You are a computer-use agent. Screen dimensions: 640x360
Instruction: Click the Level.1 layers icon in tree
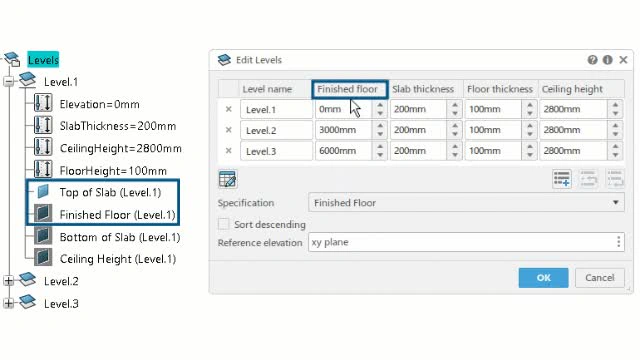pyautogui.click(x=27, y=79)
